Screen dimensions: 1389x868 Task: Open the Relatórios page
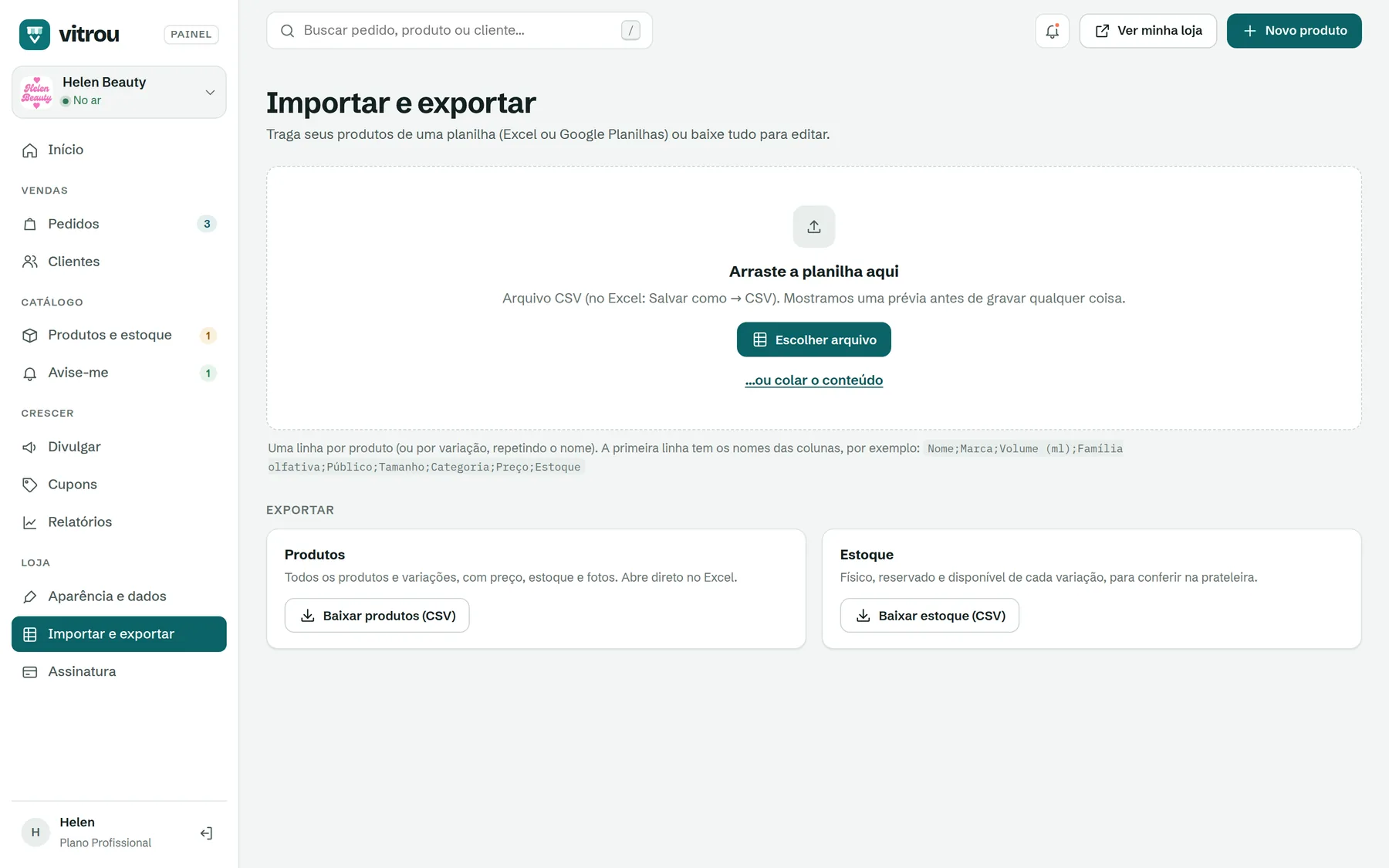(119, 522)
